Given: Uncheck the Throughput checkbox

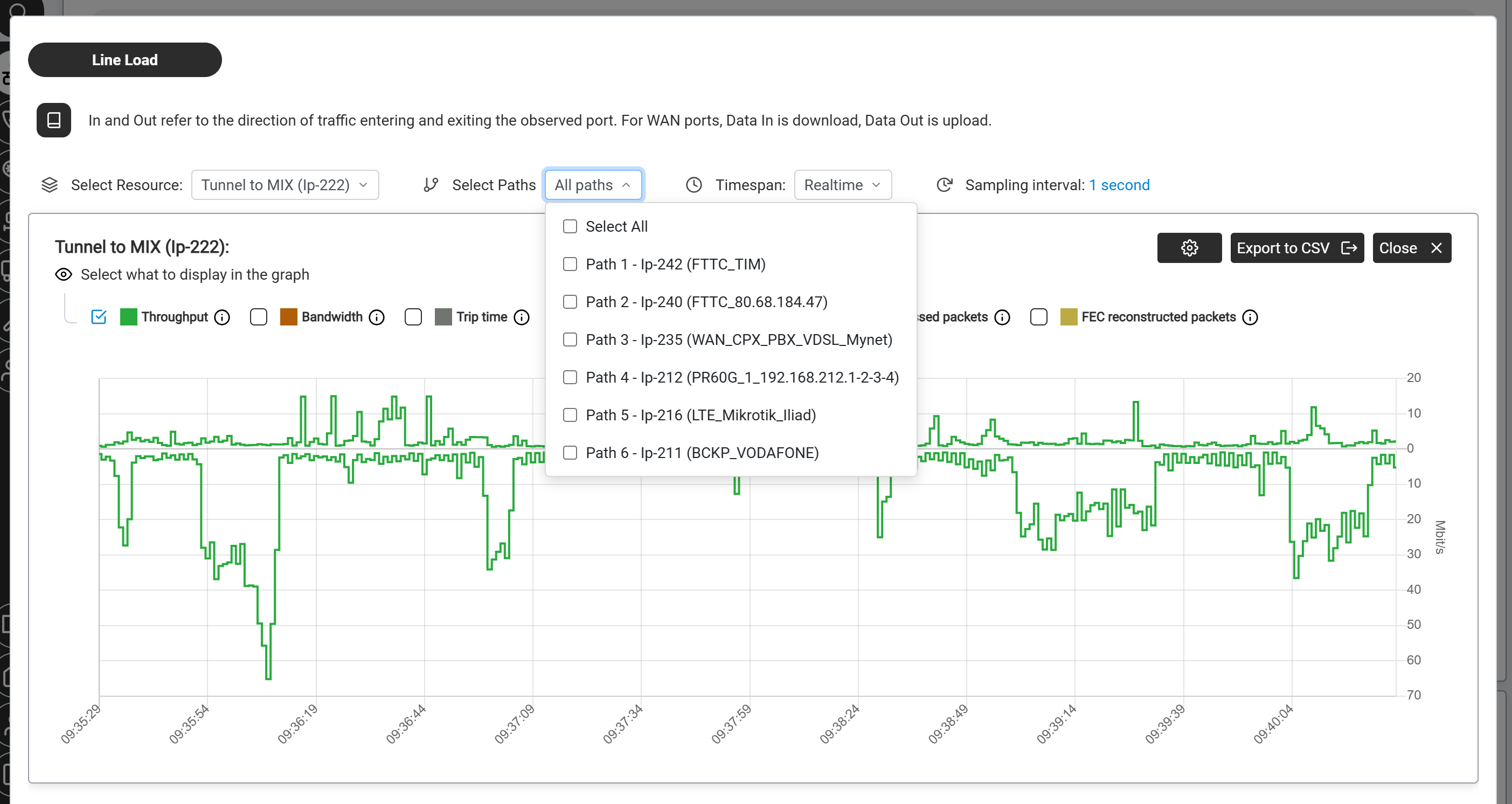Looking at the screenshot, I should tap(99, 317).
